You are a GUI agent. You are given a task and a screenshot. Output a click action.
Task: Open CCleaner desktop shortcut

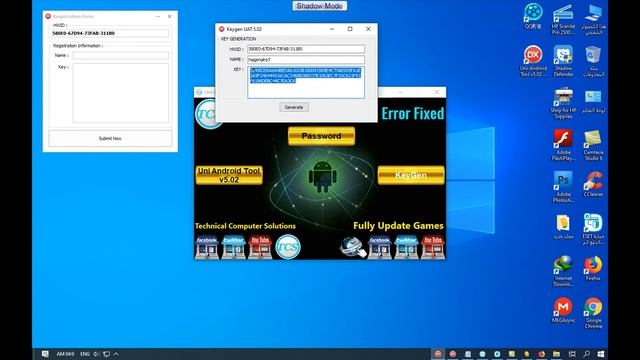[593, 184]
